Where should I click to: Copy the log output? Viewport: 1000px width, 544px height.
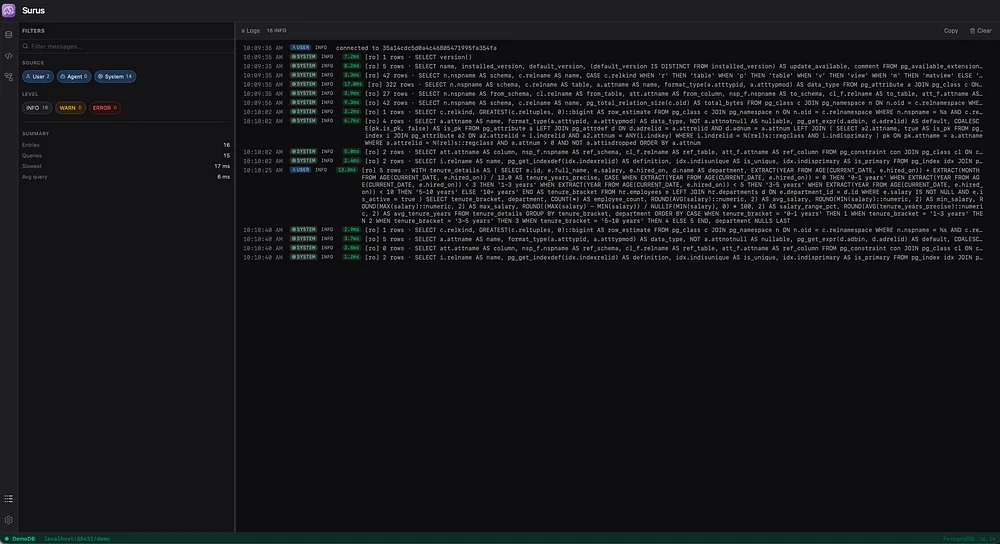[951, 31]
